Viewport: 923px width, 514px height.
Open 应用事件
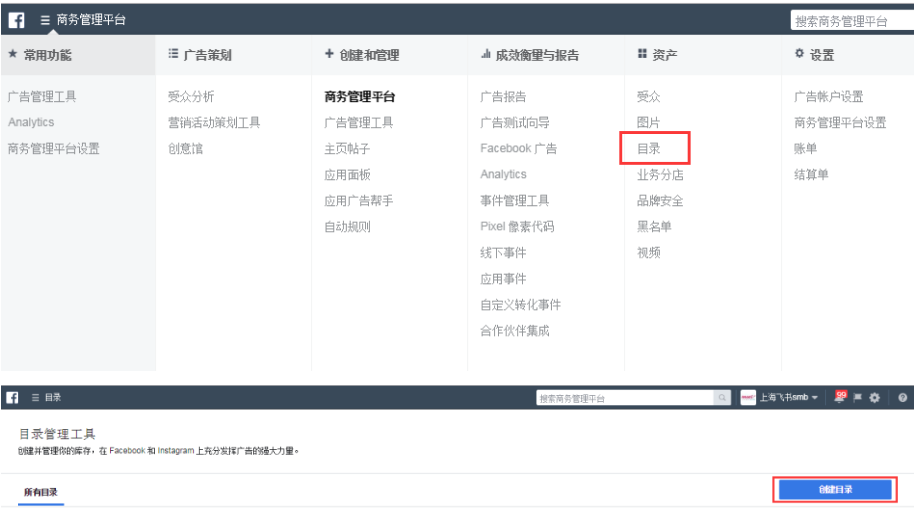pos(503,278)
